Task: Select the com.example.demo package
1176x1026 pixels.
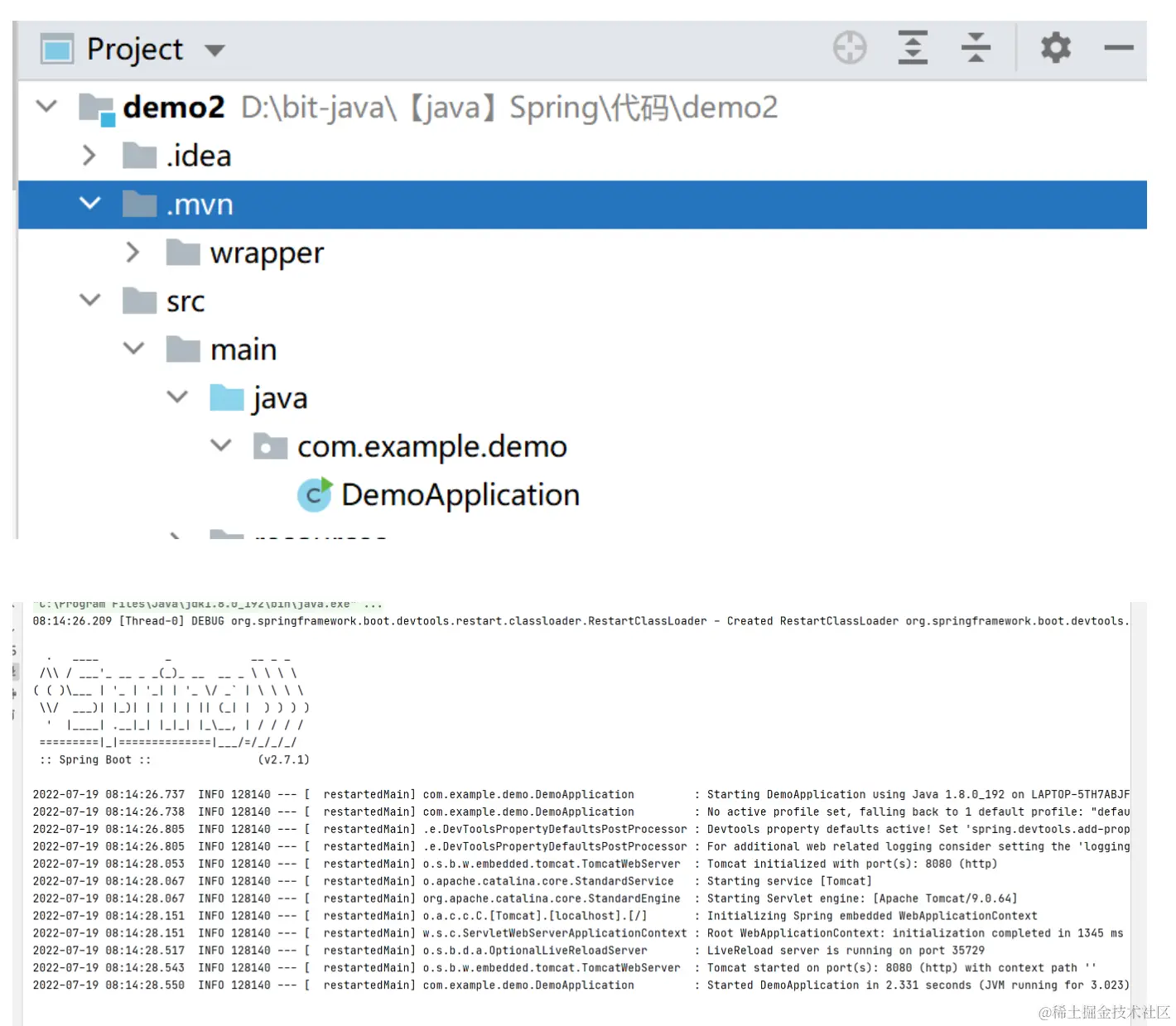Action: (x=432, y=446)
